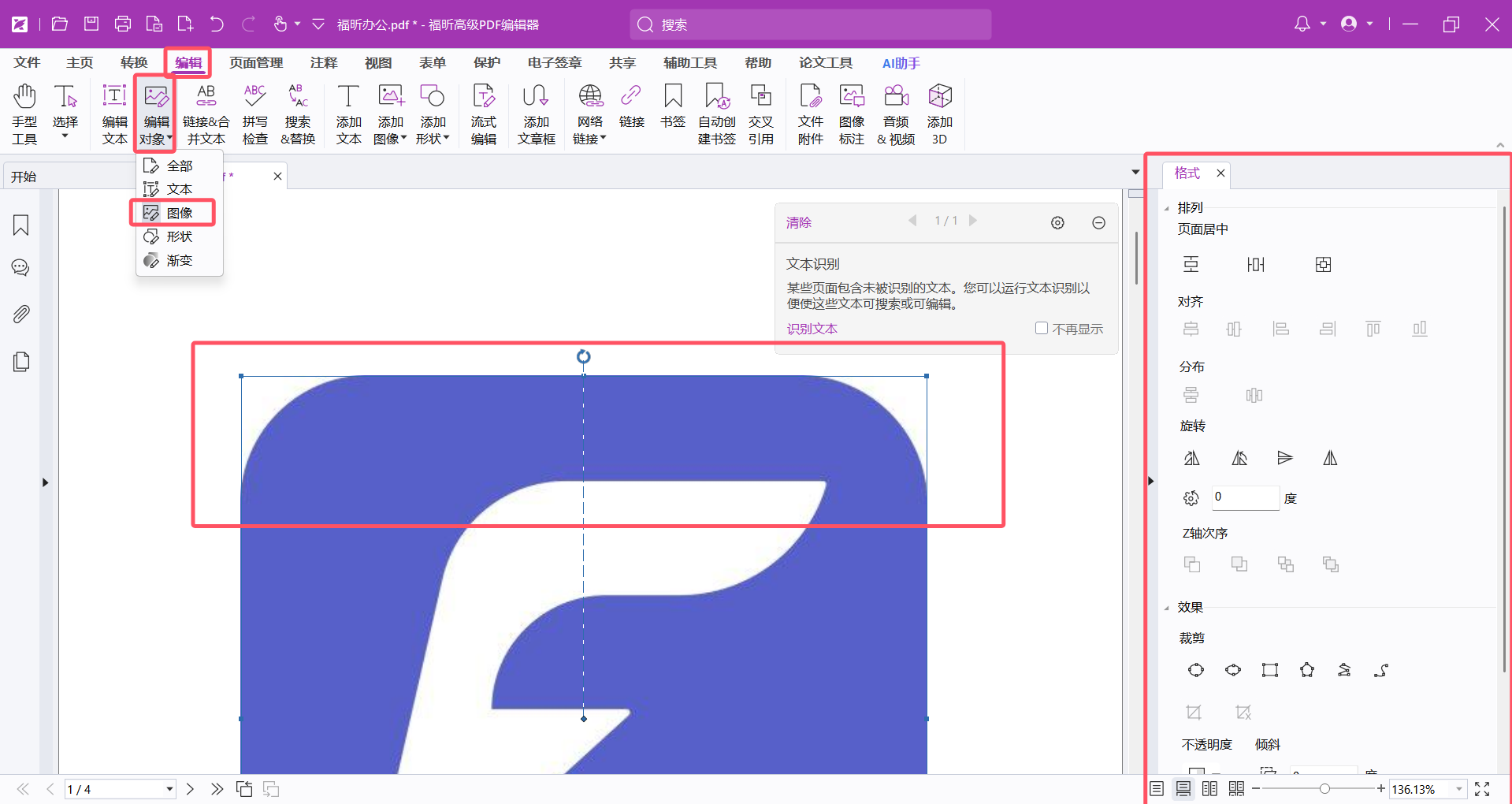Image resolution: width=1512 pixels, height=804 pixels.
Task: Open the Spell Check tool
Action: coord(254,114)
